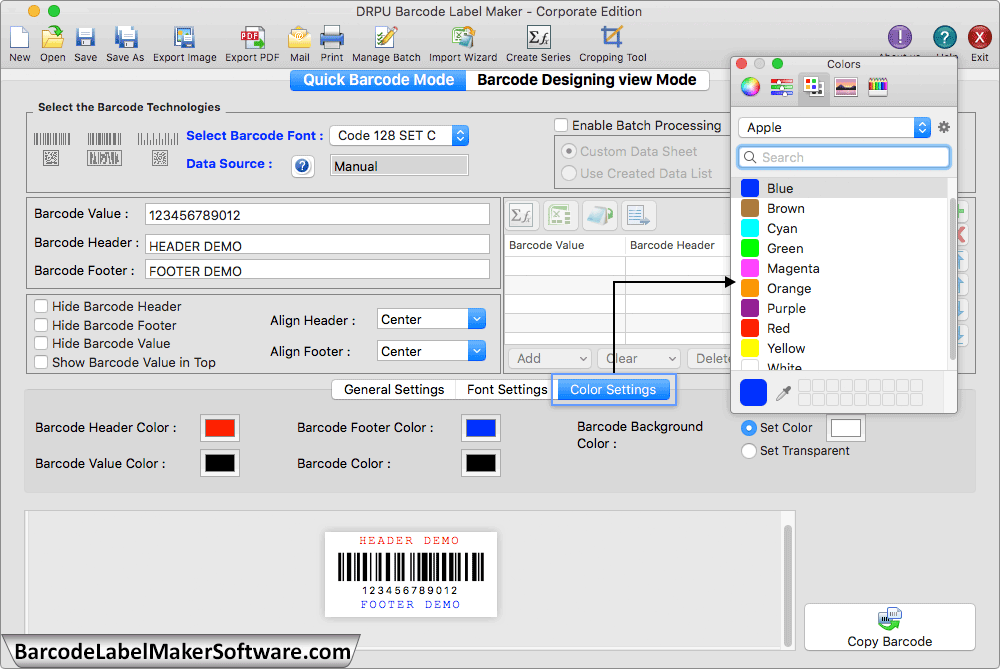1000x669 pixels.
Task: Click the Excel import icon above batch table
Action: pyautogui.click(x=560, y=216)
